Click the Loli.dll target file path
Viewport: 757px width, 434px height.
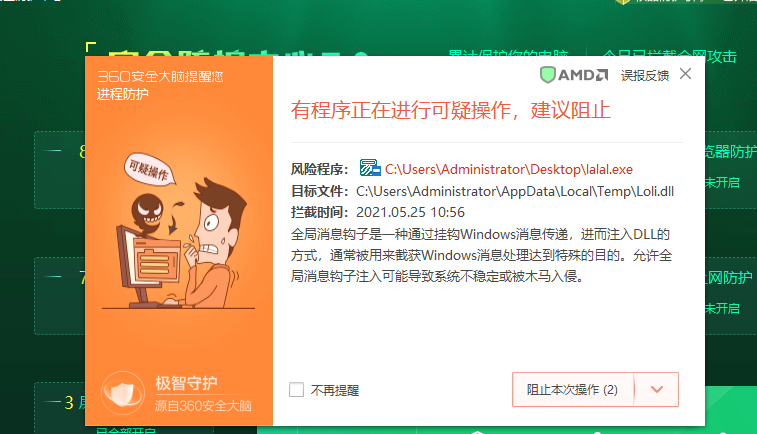coord(515,192)
